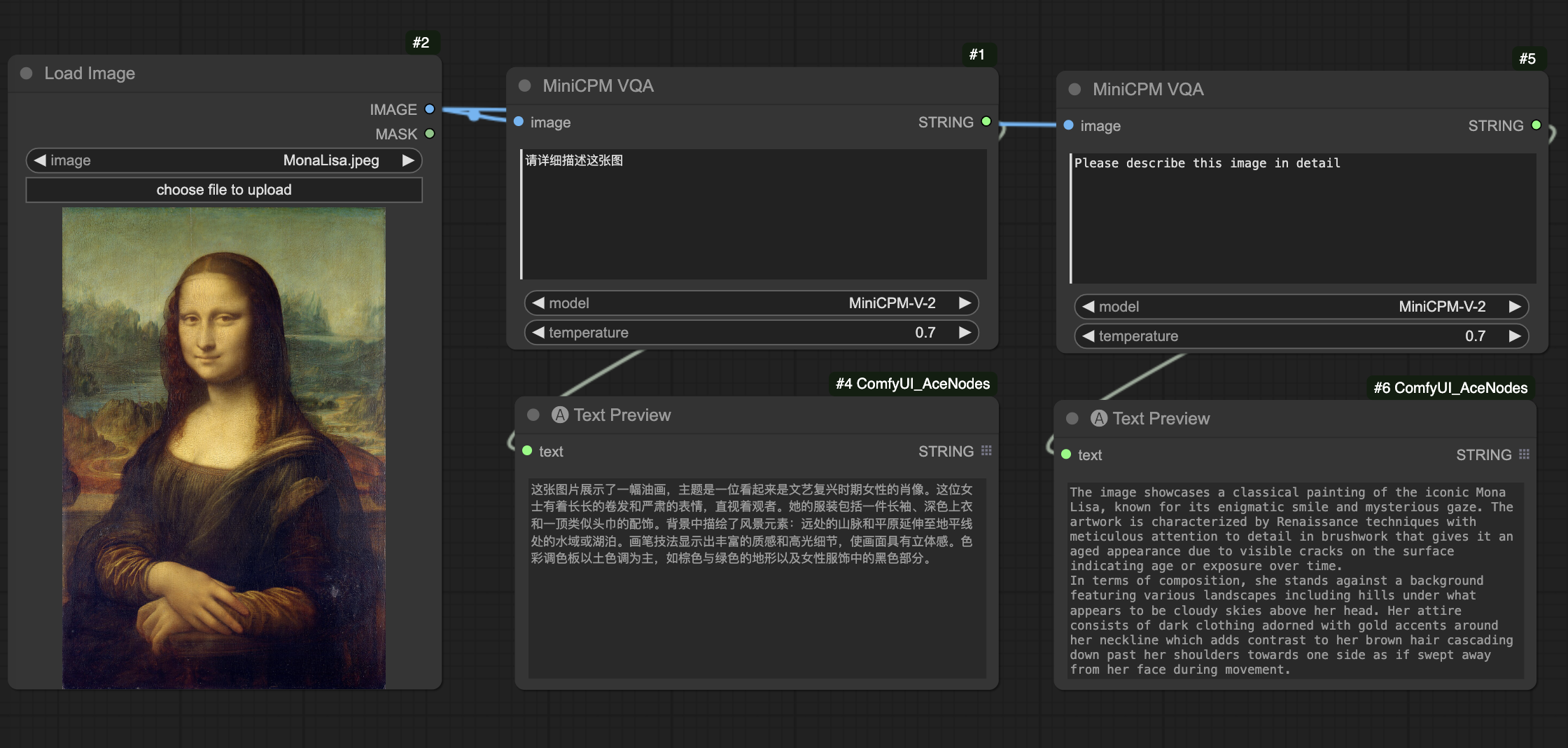Image resolution: width=1568 pixels, height=748 pixels.
Task: Switch to next model in node #5
Action: (x=1515, y=307)
